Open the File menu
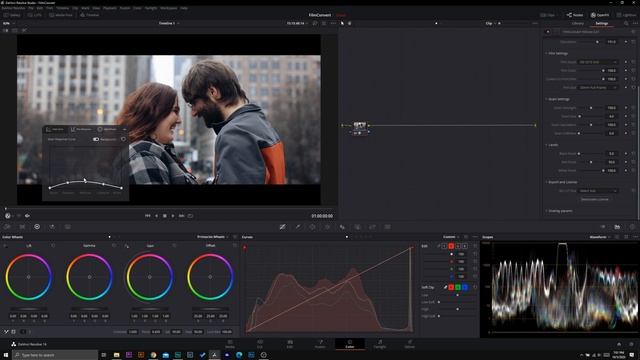 [31, 8]
